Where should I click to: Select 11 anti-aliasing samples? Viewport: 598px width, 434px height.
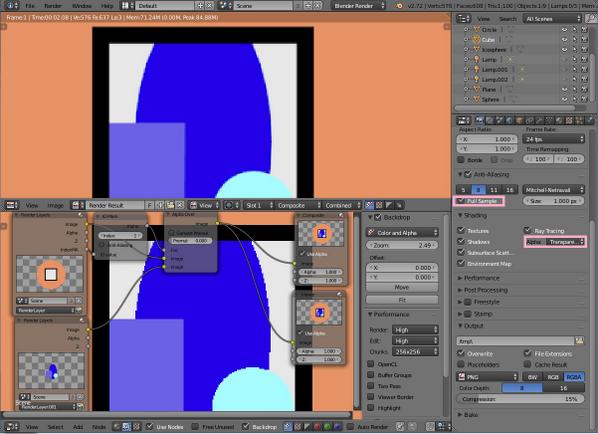(494, 190)
